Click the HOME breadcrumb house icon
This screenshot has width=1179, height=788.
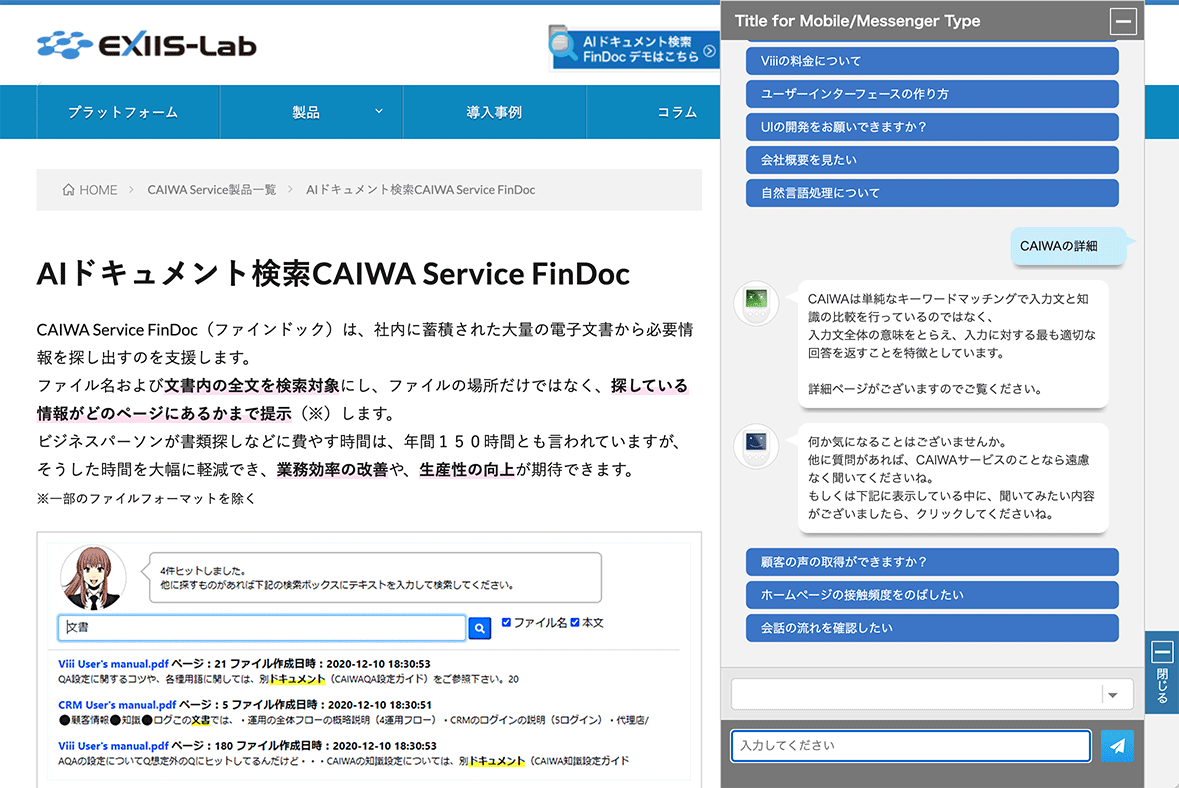coord(68,190)
